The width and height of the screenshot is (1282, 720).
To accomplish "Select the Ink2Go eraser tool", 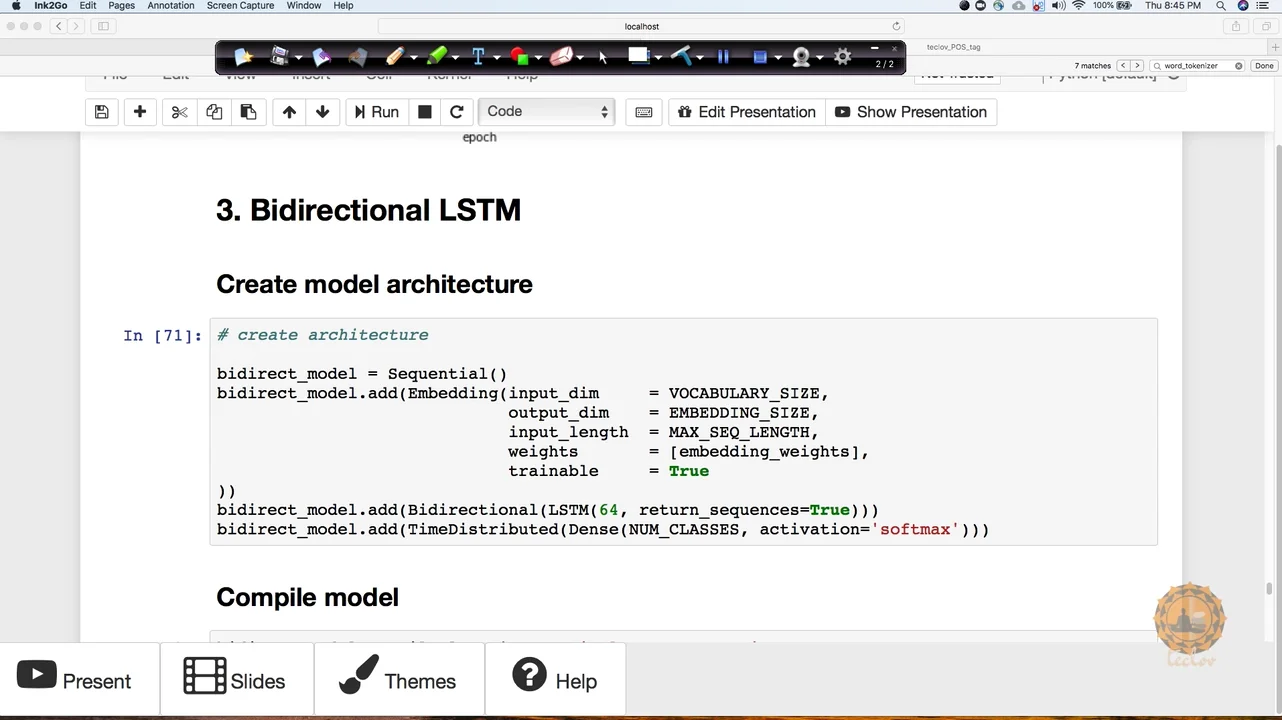I will [560, 57].
